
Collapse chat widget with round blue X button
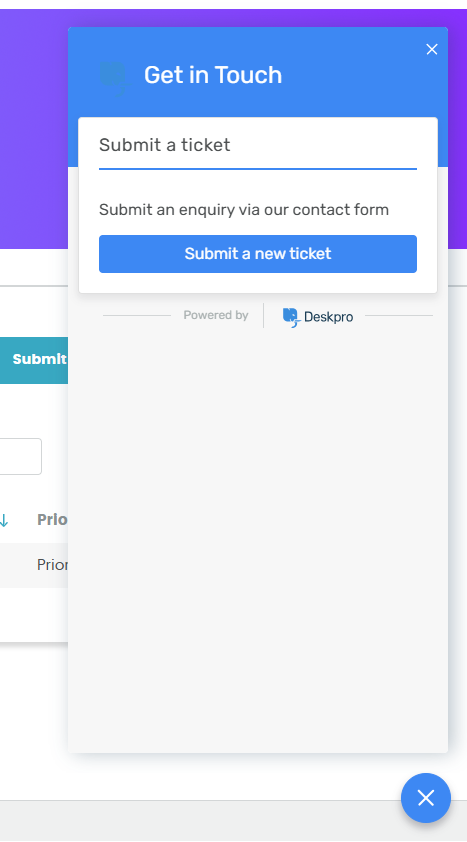426,798
